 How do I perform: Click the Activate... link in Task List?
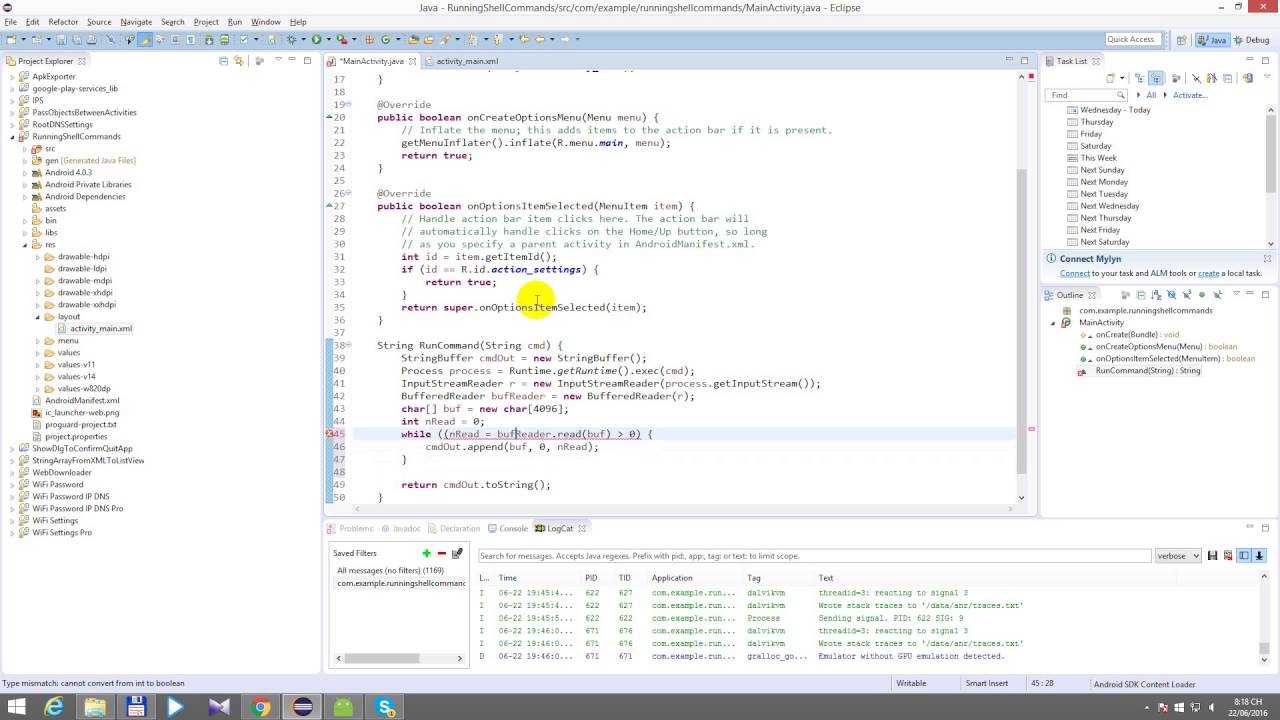[1190, 95]
